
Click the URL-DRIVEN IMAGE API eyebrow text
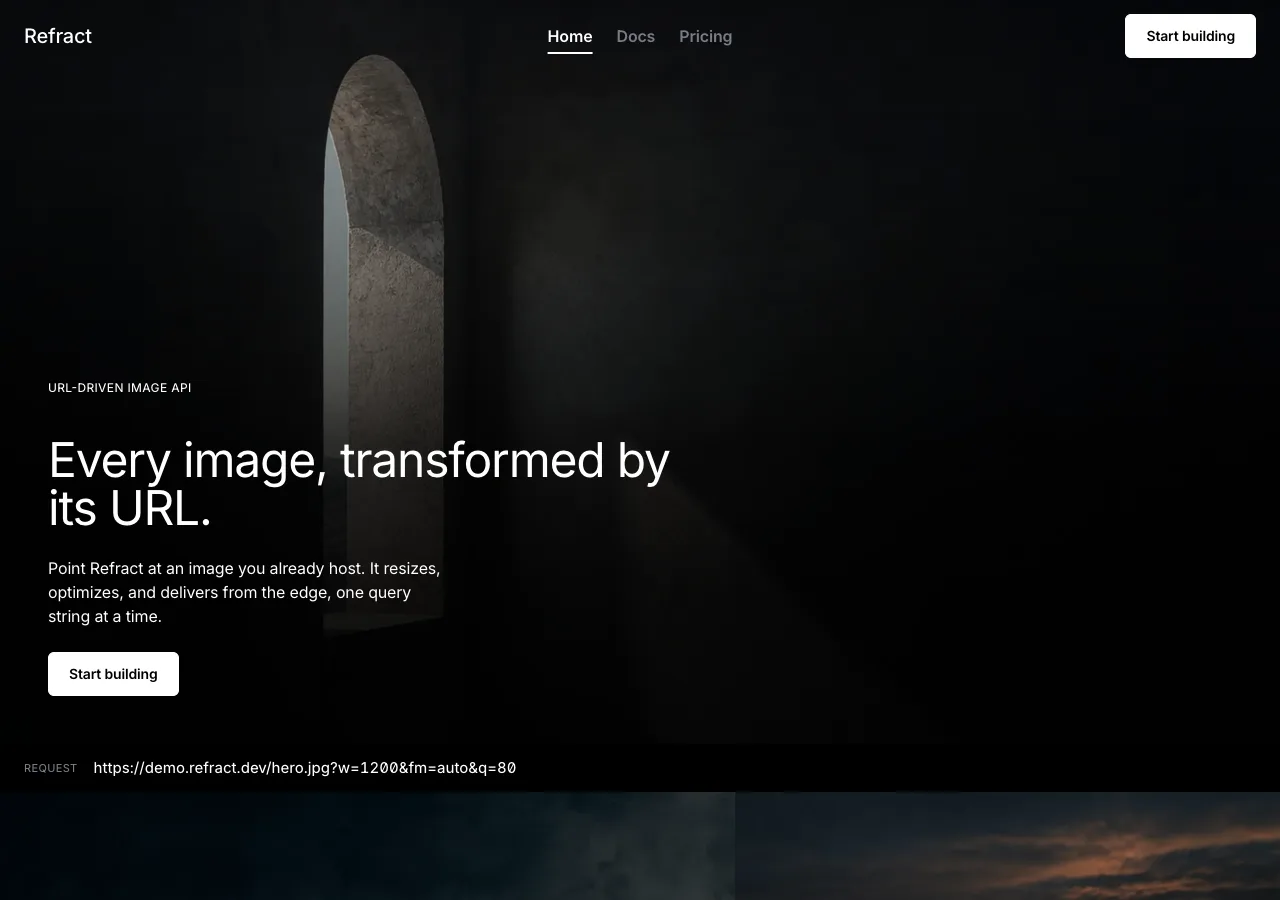(x=120, y=388)
